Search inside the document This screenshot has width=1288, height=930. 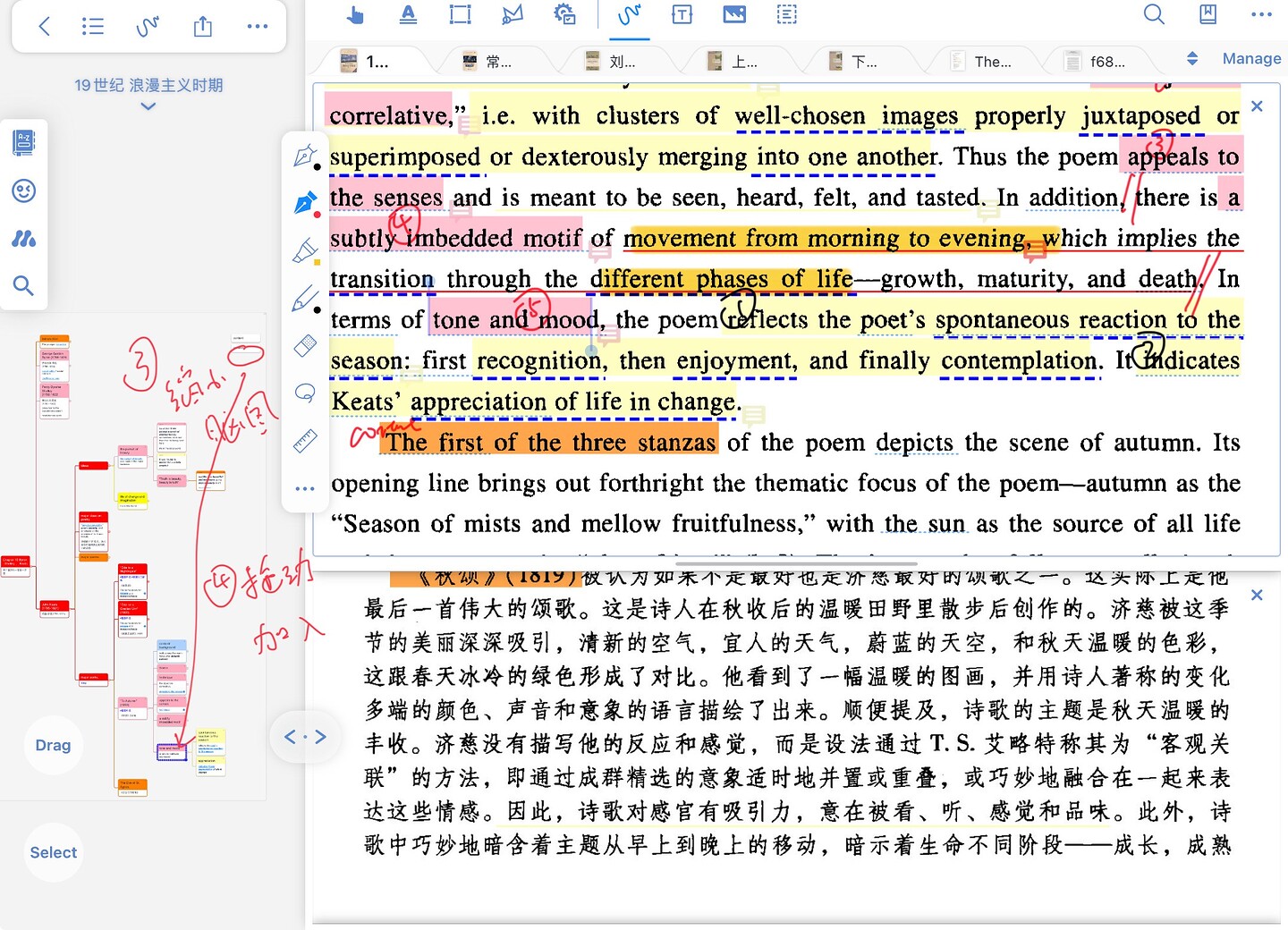tap(1155, 14)
